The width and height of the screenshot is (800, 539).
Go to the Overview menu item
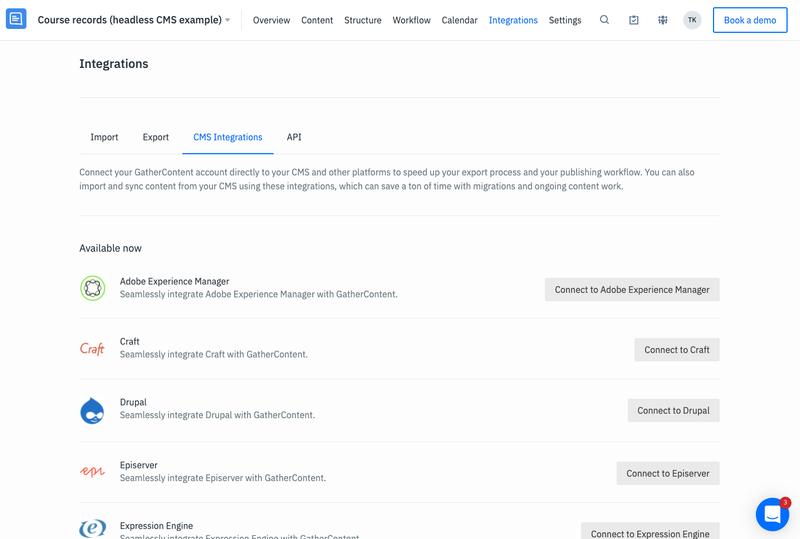pyautogui.click(x=271, y=20)
